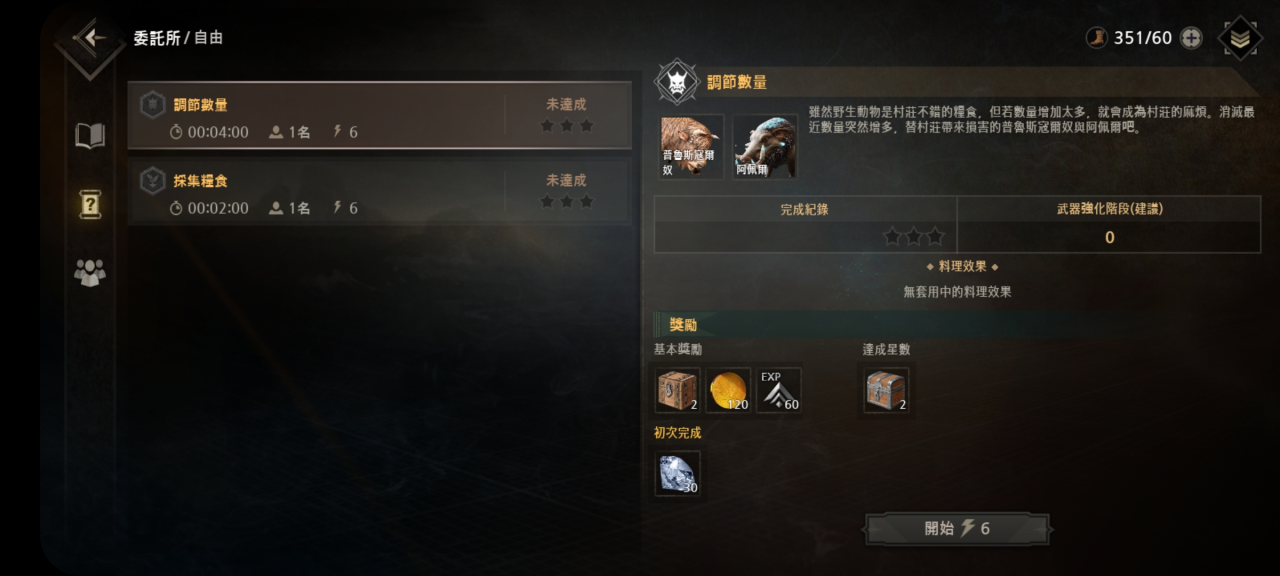Open the group members sidebar icon
Viewport: 1280px width, 576px height.
(x=90, y=272)
